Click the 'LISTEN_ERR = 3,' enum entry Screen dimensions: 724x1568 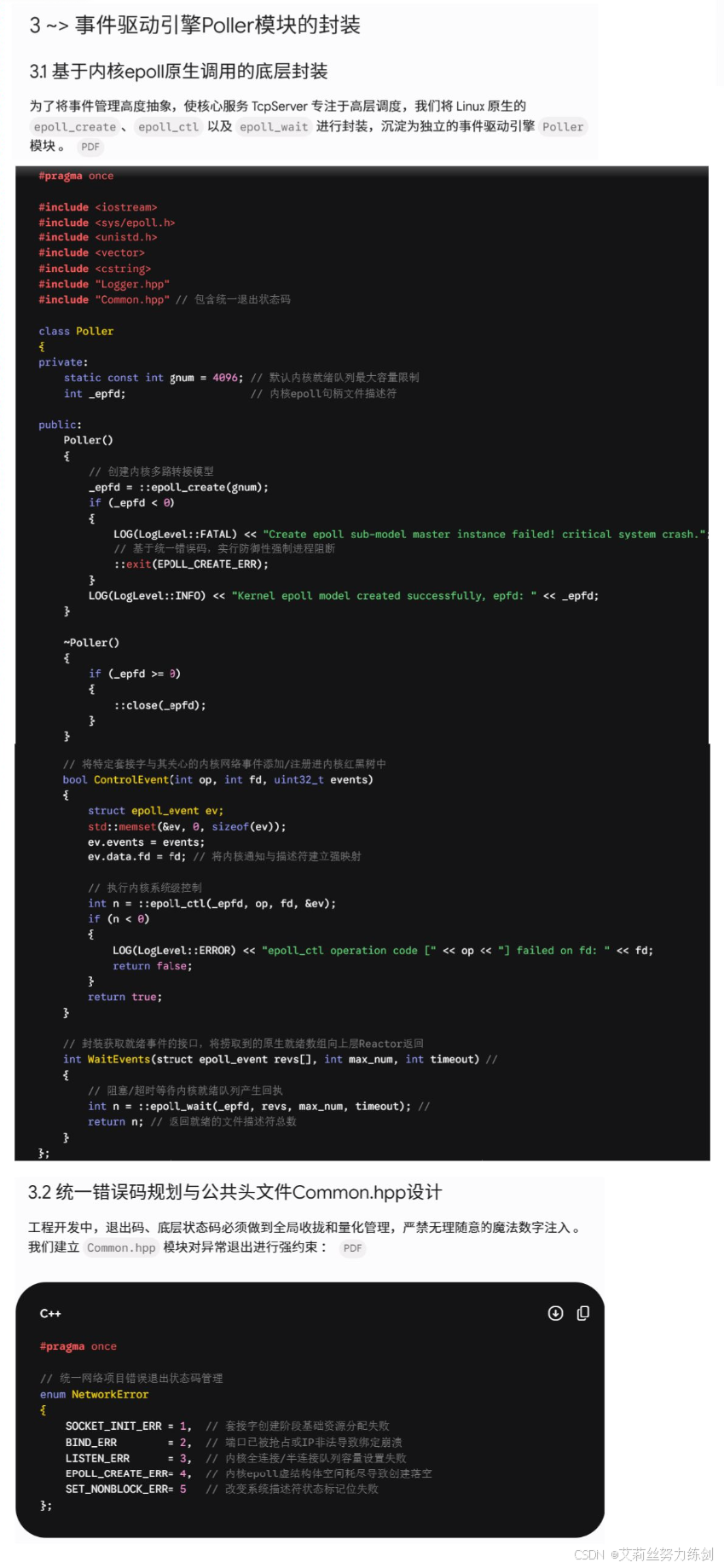click(x=129, y=1458)
